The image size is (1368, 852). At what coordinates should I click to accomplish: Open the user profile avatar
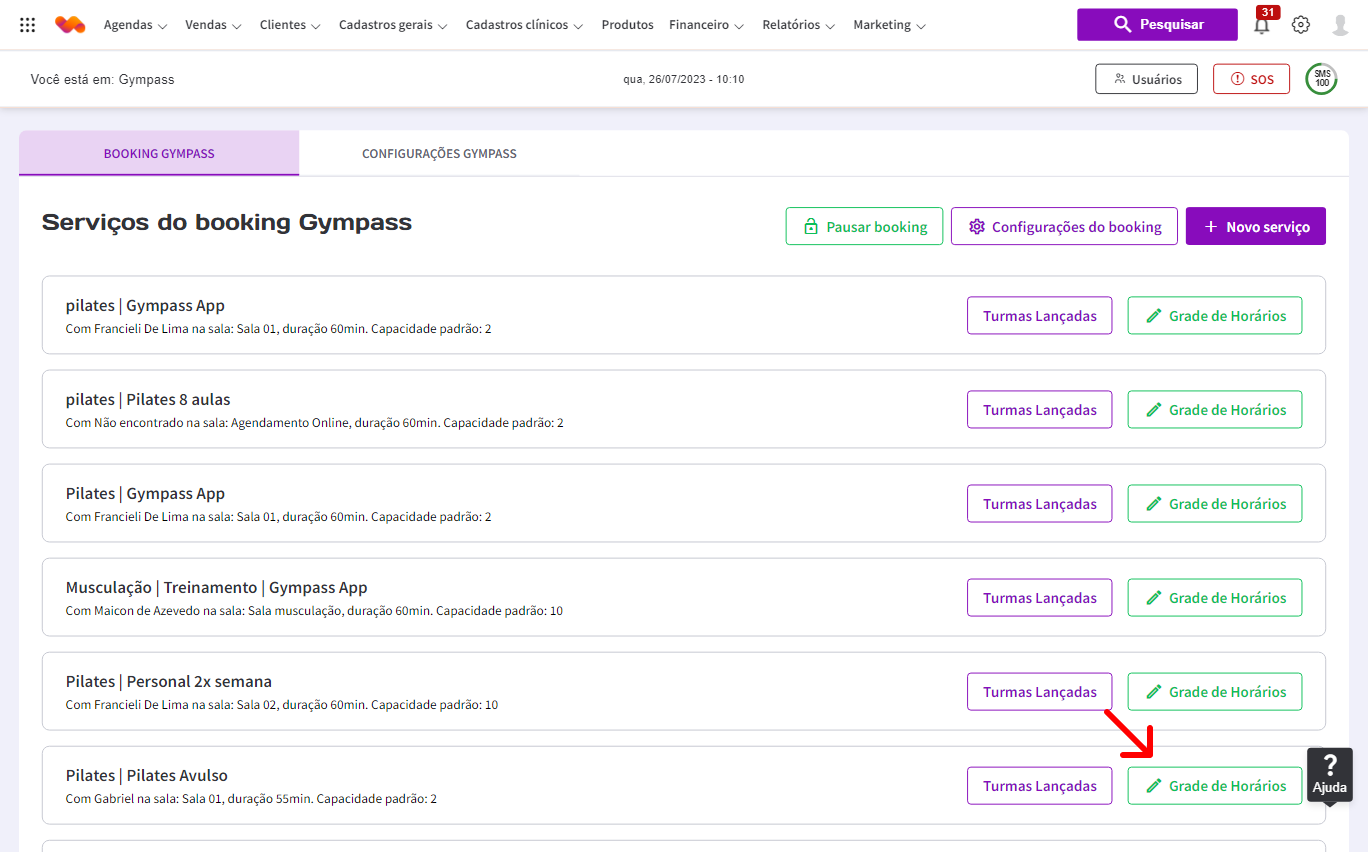1340,25
